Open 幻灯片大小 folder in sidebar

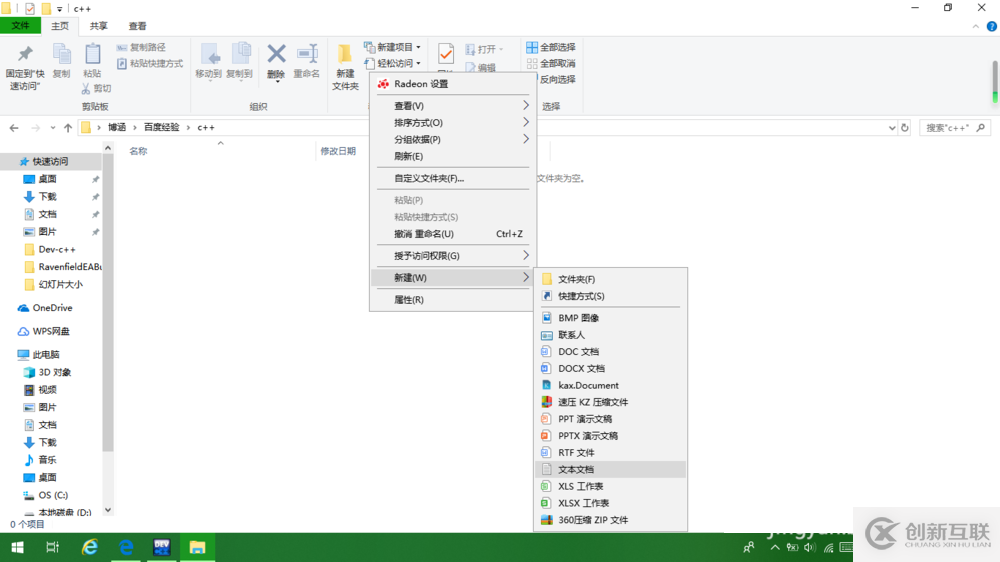point(60,285)
